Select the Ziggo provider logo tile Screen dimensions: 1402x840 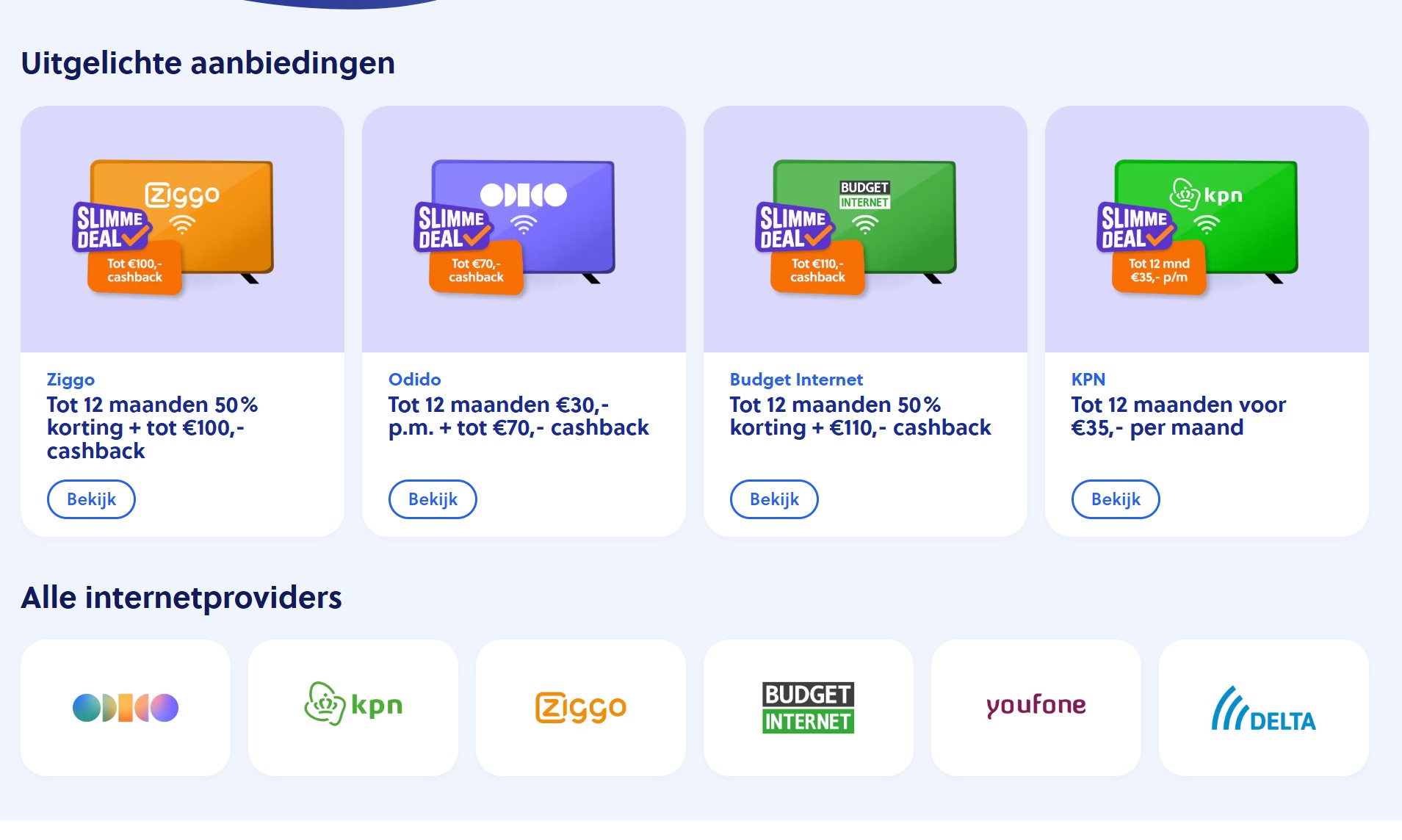(x=581, y=707)
